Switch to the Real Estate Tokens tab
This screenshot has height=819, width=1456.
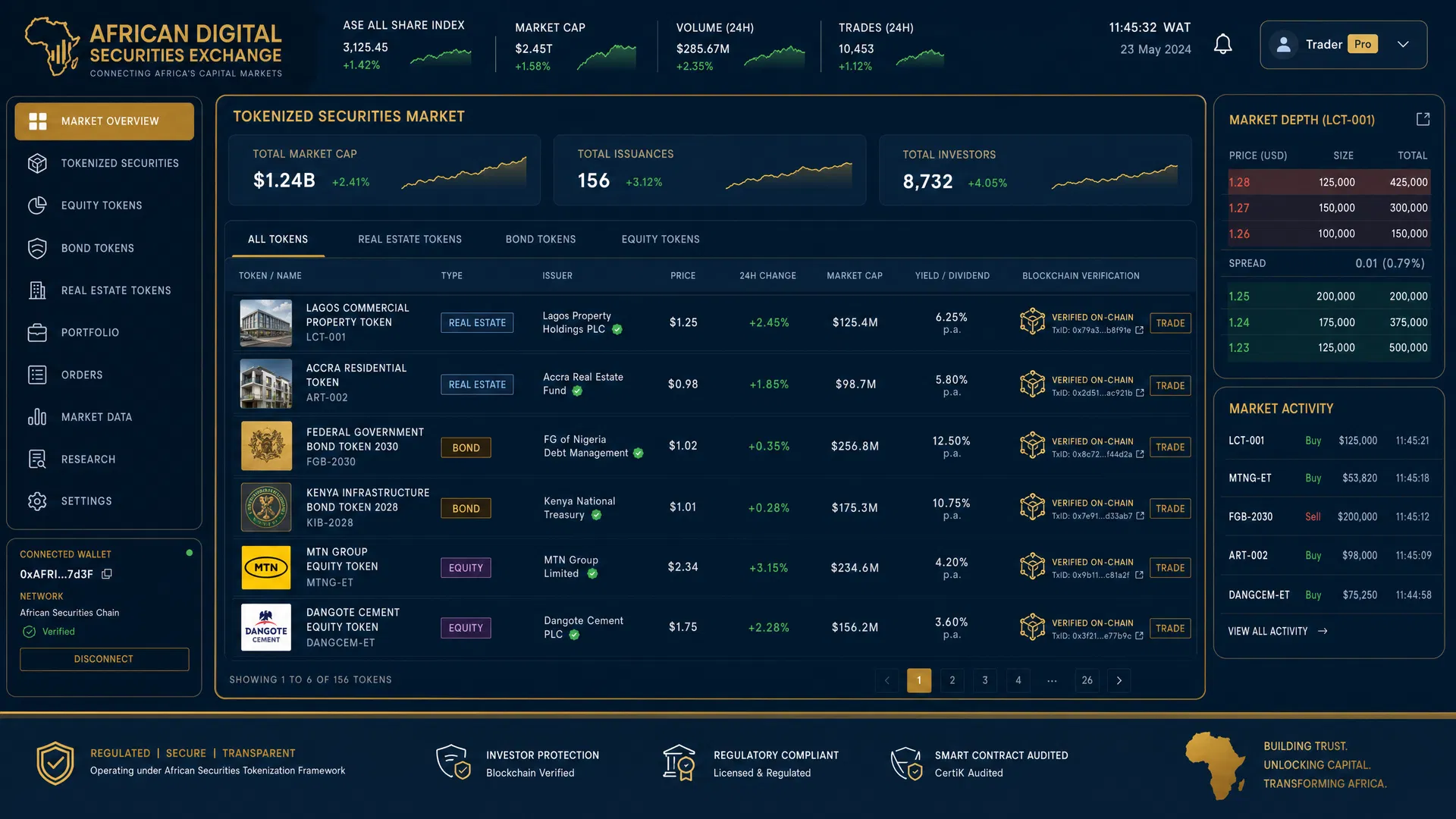tap(409, 239)
